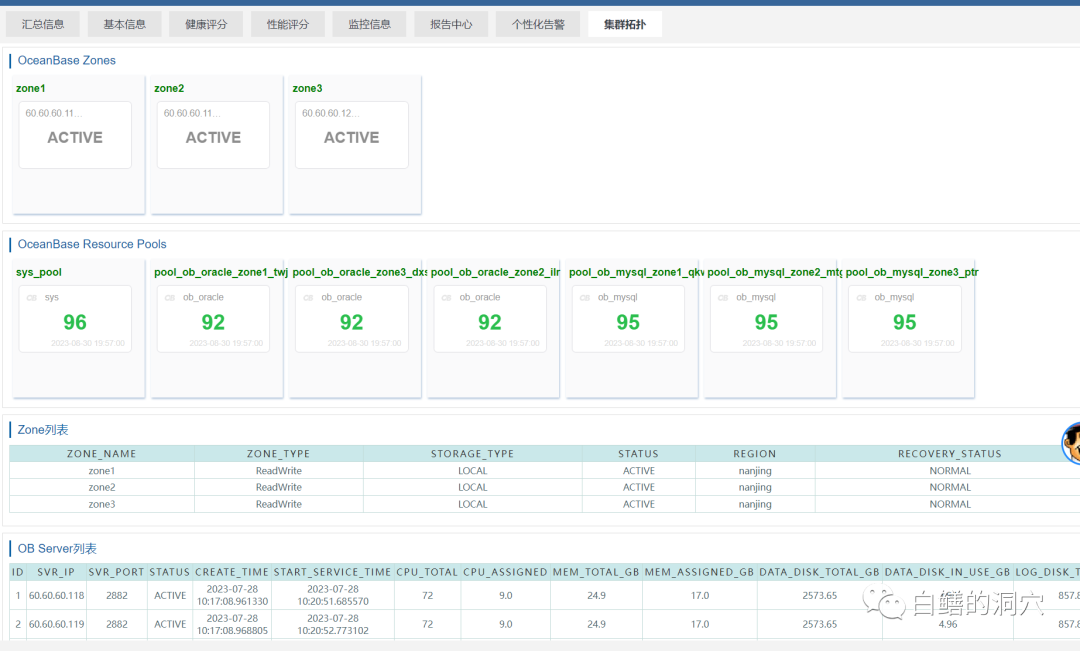
Task: Open the sys_pool score card showing 96
Action: (75, 319)
